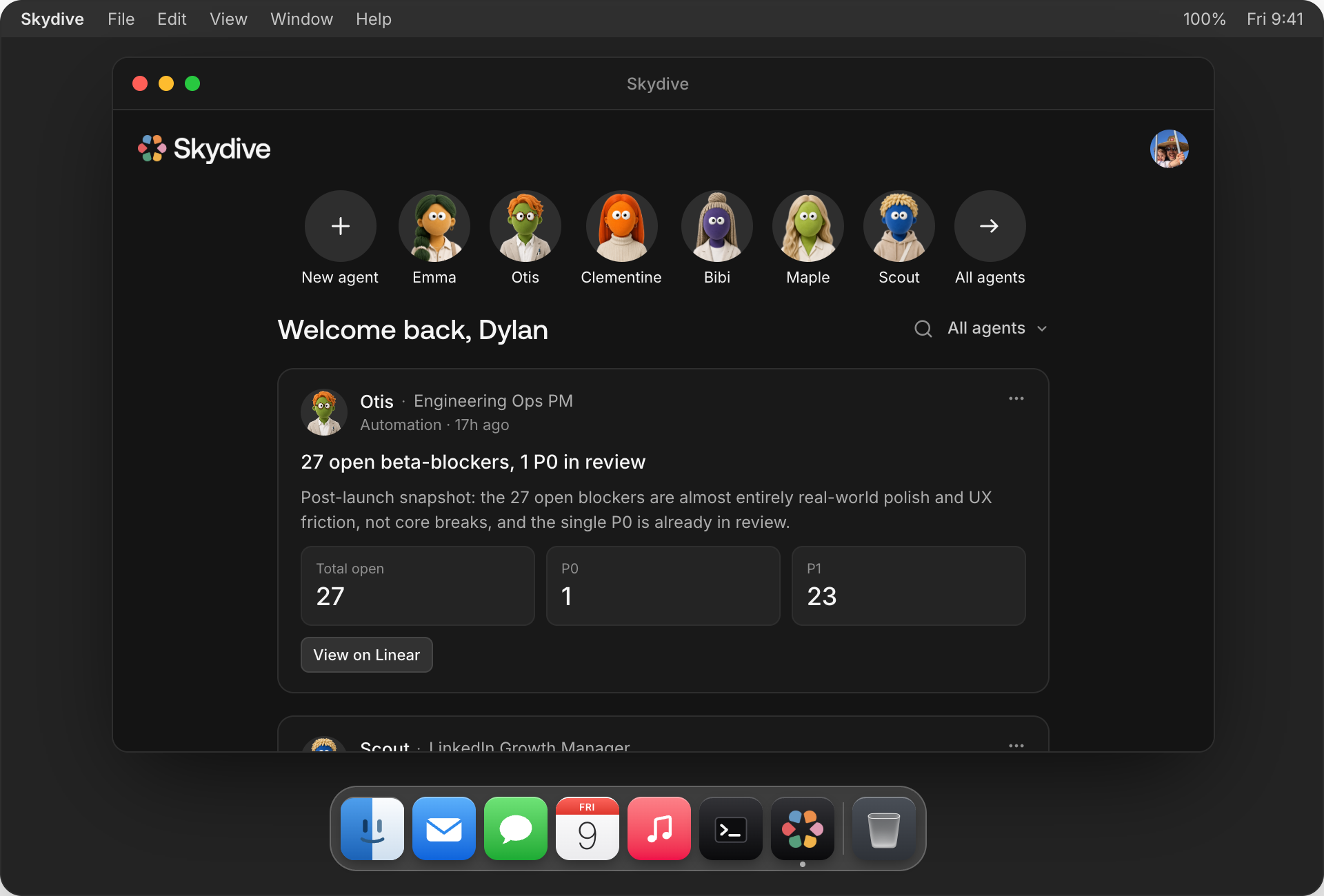Click the Engineering Ops PM role text
The height and width of the screenshot is (896, 1324).
[x=493, y=401]
